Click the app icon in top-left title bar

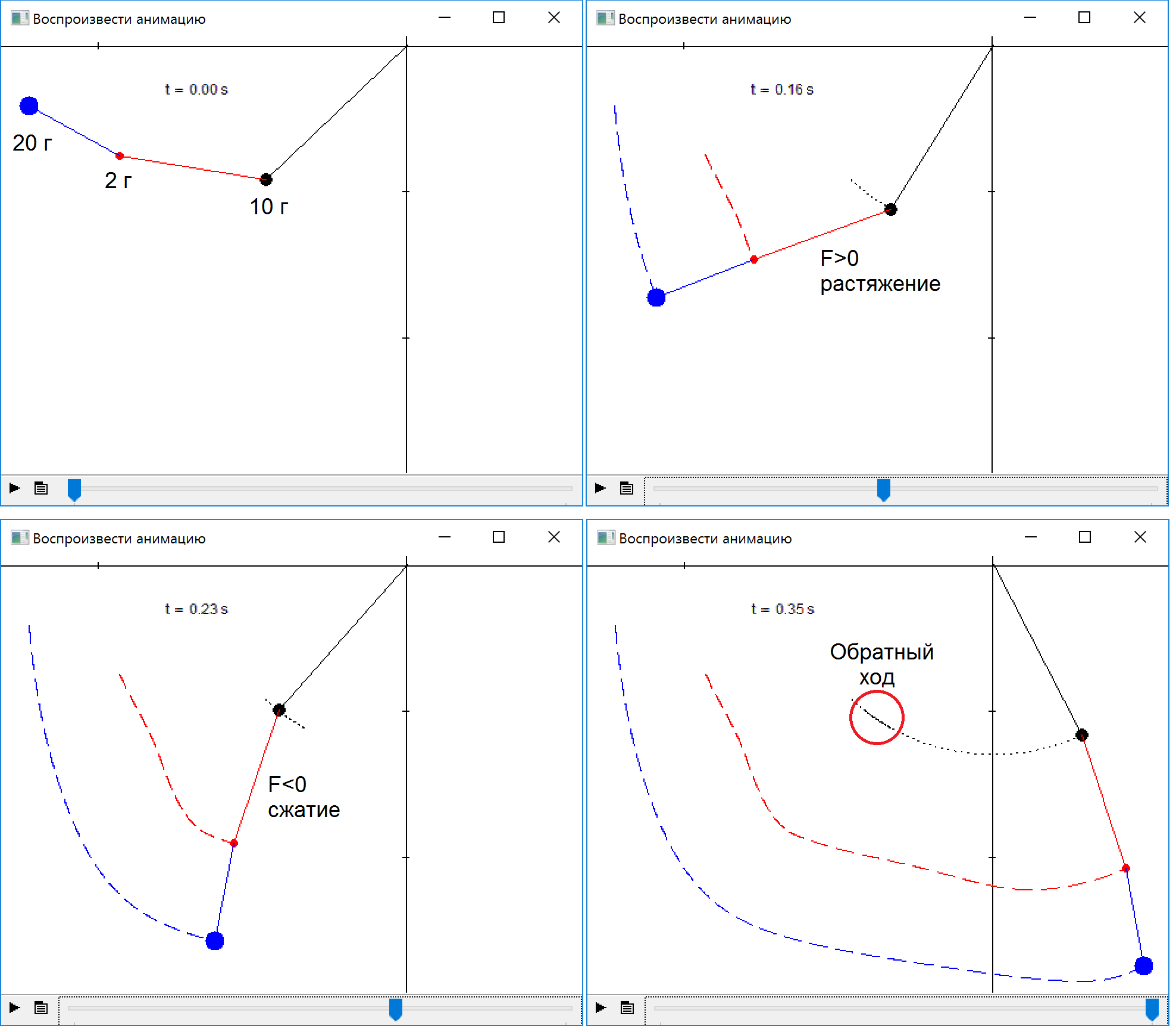pos(20,18)
